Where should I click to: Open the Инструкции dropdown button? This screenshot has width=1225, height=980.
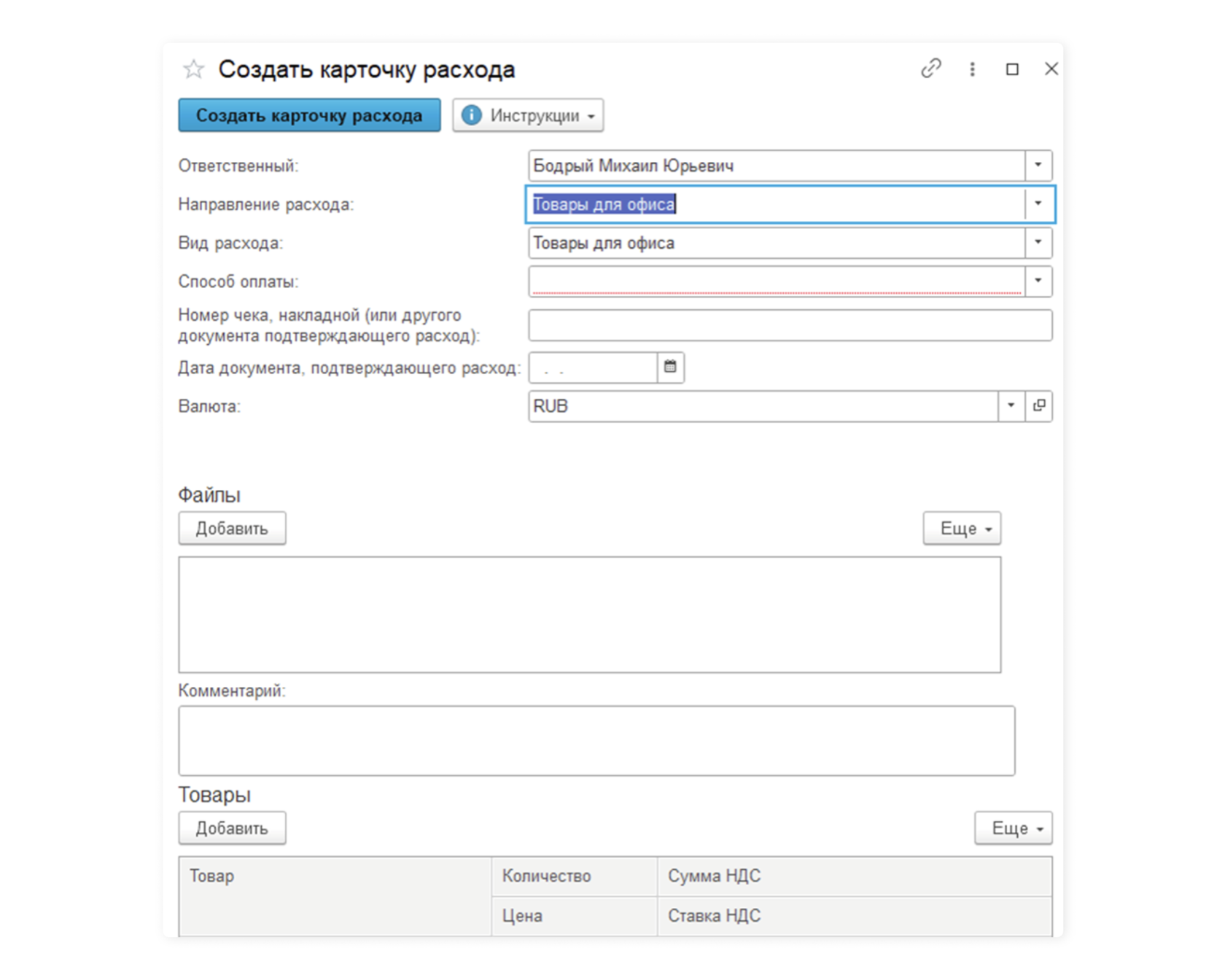click(x=528, y=115)
